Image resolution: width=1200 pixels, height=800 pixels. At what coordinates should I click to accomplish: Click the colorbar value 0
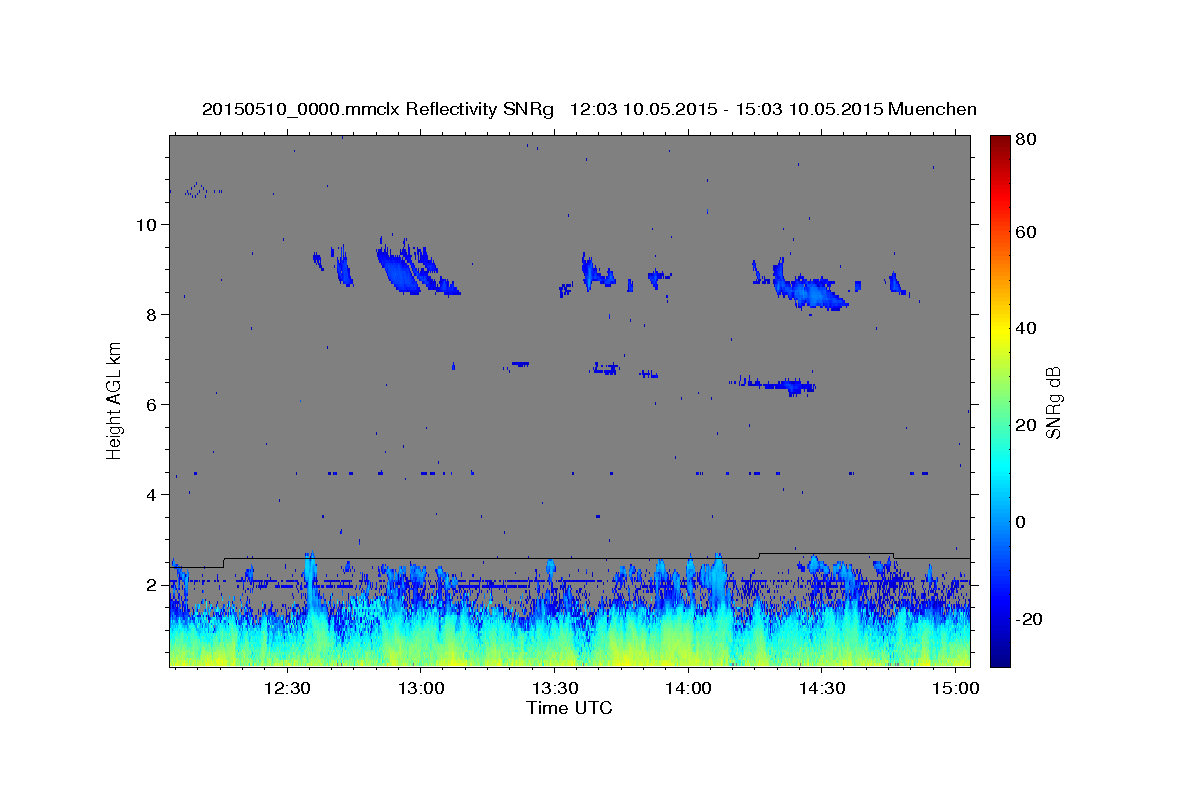(1020, 521)
